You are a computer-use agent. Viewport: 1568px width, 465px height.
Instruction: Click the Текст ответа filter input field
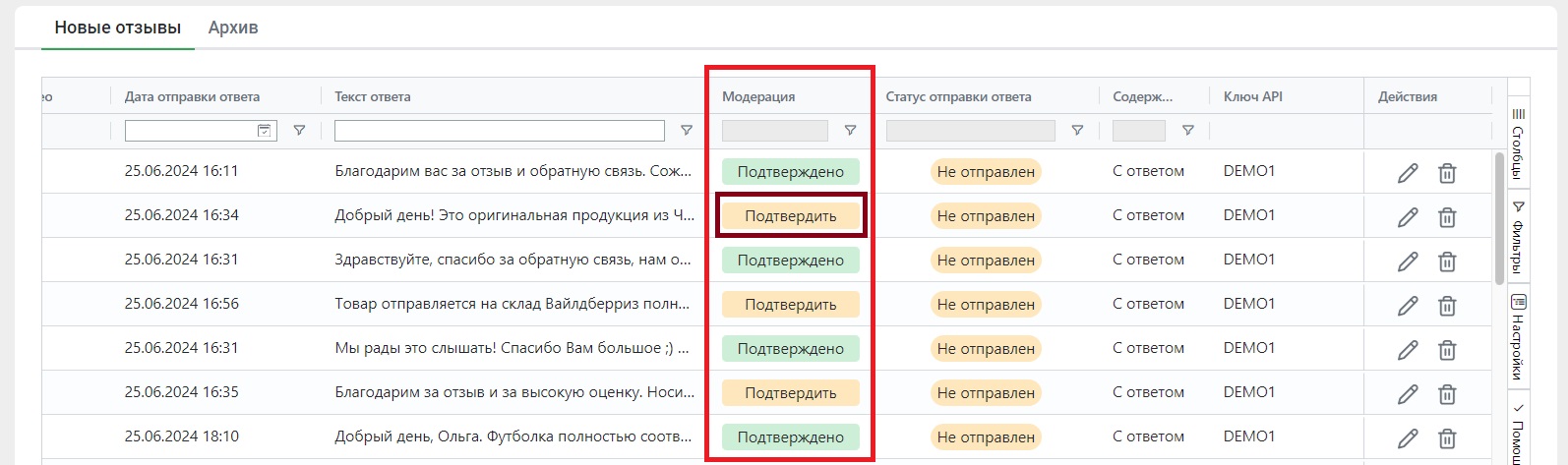500,131
